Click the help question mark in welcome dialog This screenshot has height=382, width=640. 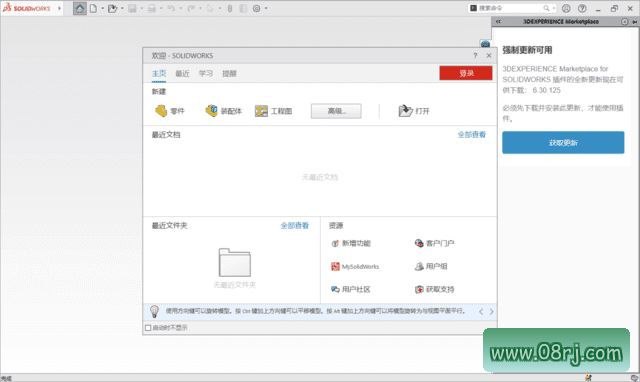tap(475, 56)
